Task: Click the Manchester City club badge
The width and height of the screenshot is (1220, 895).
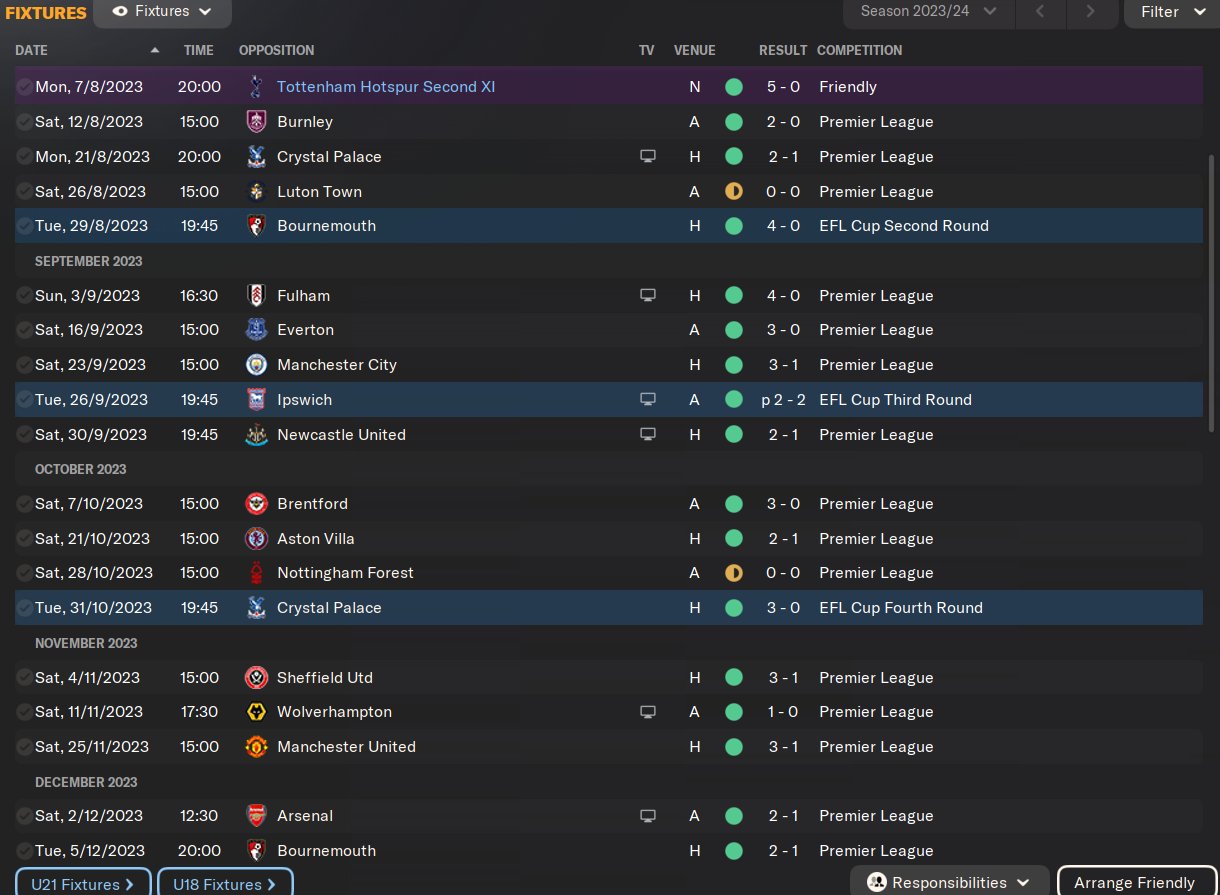Action: click(x=256, y=365)
